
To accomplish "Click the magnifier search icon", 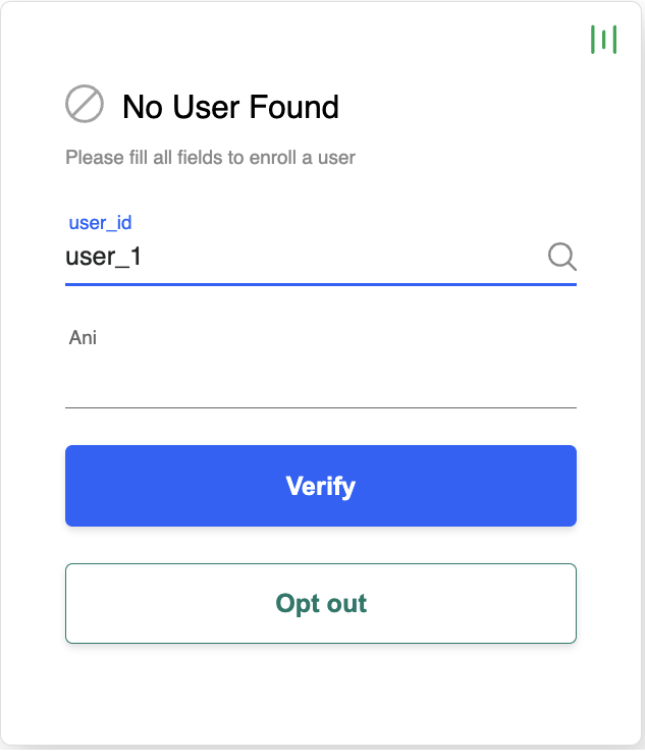I will pos(562,257).
